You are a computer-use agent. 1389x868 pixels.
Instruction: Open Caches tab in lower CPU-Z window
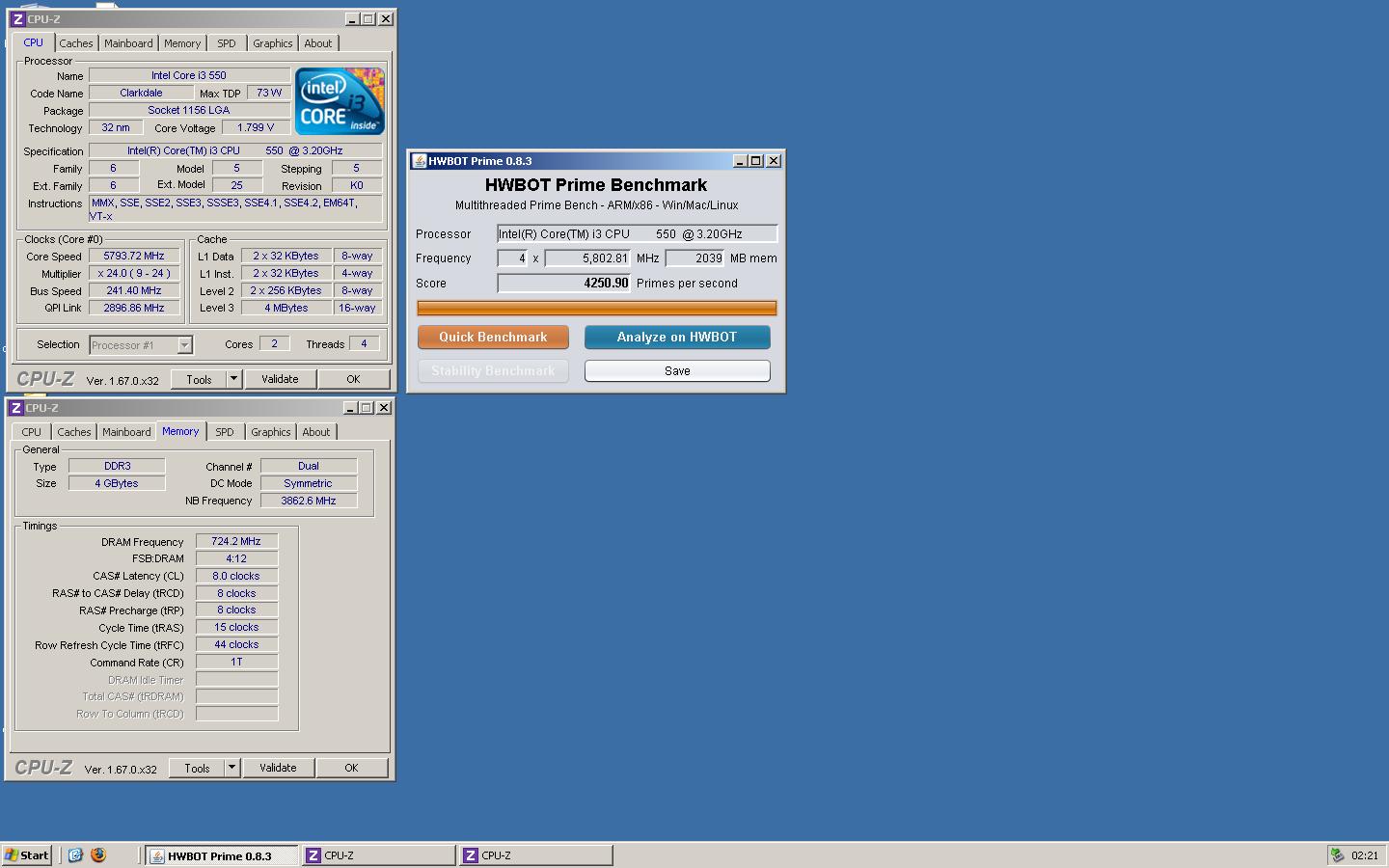pos(74,432)
